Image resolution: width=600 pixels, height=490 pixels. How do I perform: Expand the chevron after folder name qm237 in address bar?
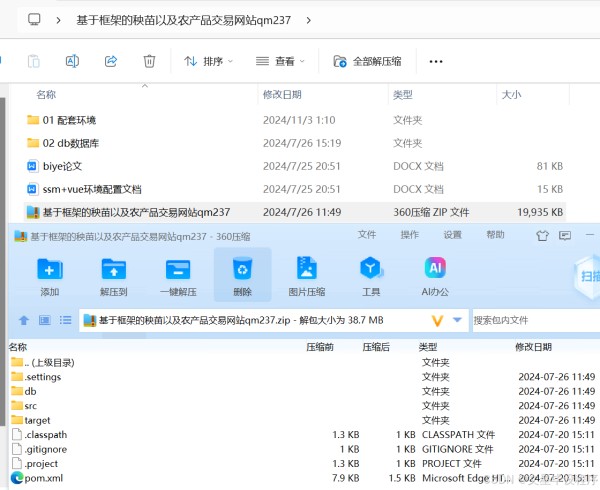click(x=308, y=20)
